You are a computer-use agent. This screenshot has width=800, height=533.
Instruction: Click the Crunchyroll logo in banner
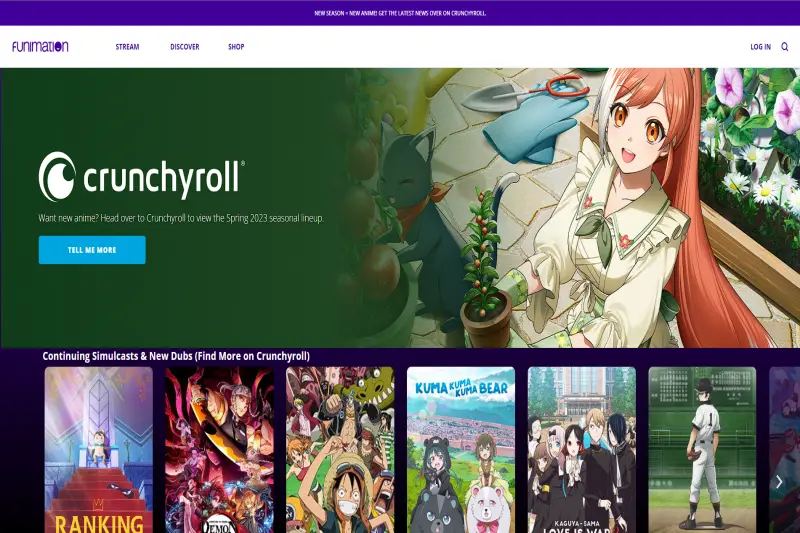click(x=142, y=176)
